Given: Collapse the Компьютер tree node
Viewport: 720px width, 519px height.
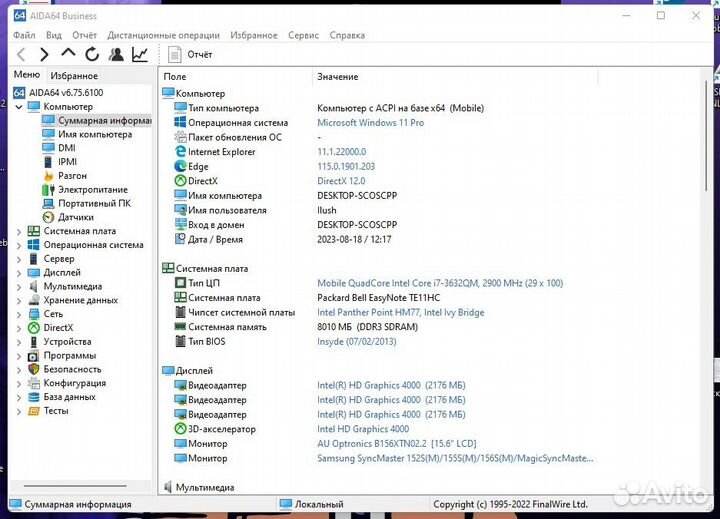Looking at the screenshot, I should [x=19, y=107].
